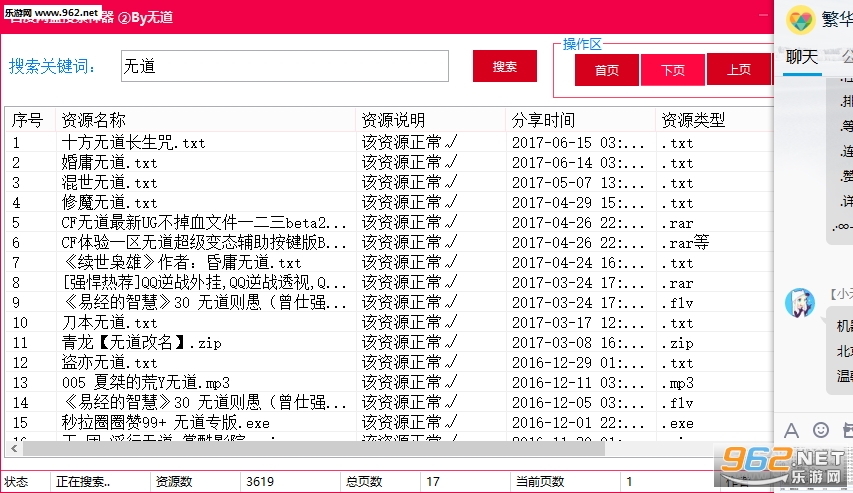The height and width of the screenshot is (493, 853).
Task: Click the group logo icon beside 繁华
Action: coord(800,18)
